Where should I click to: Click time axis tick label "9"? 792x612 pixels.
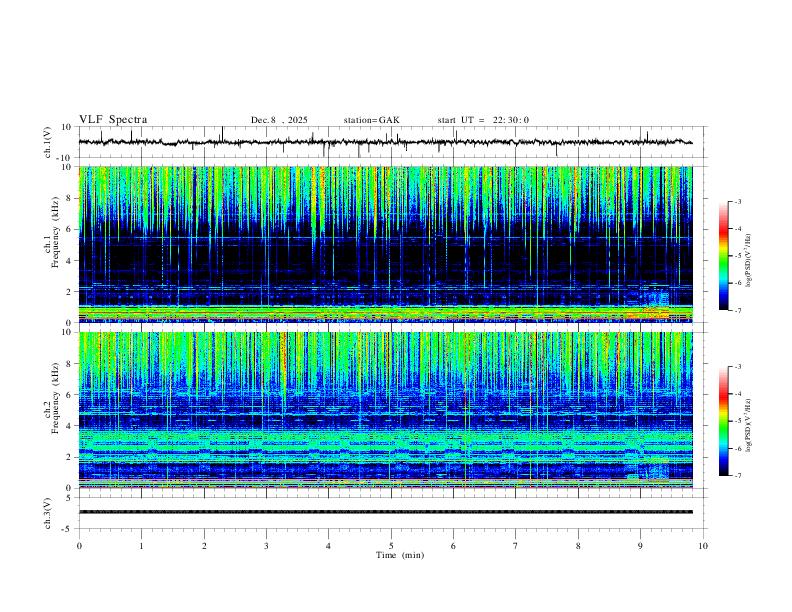(640, 546)
